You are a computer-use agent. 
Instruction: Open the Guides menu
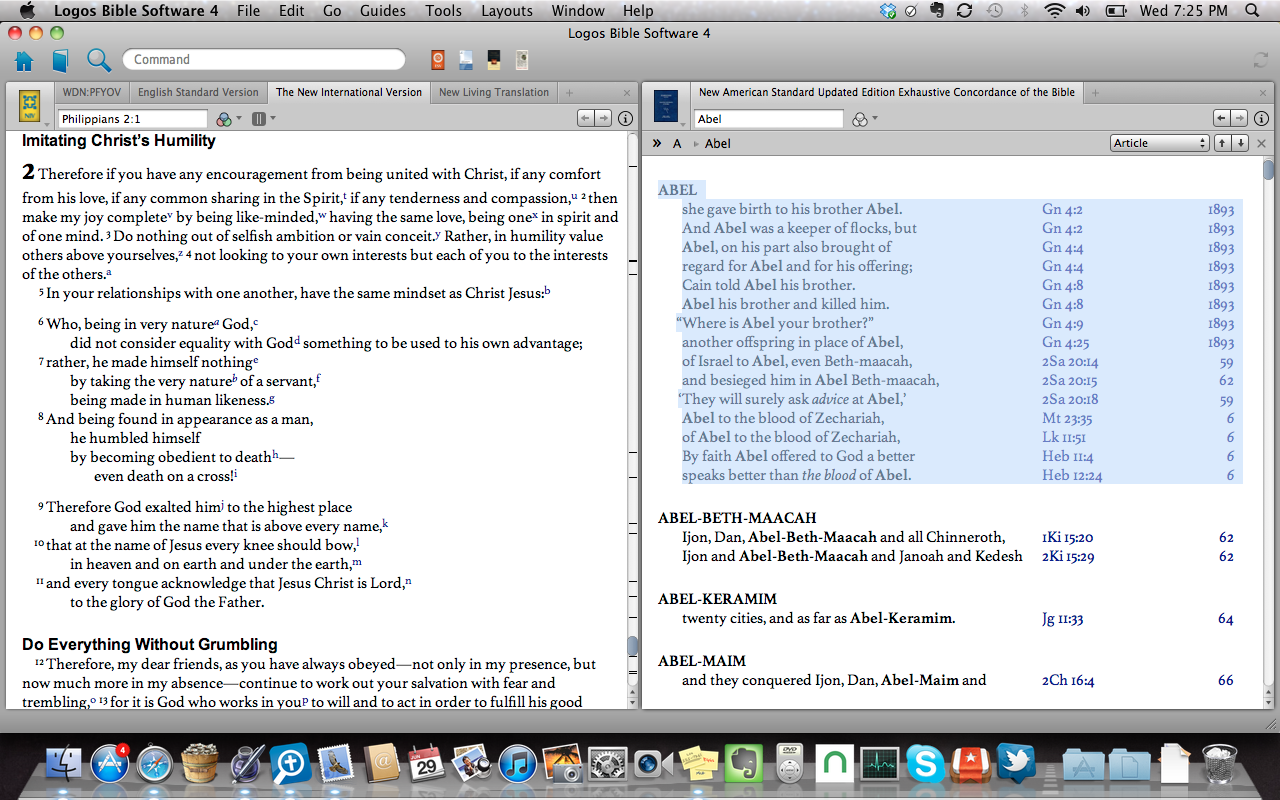pyautogui.click(x=383, y=11)
